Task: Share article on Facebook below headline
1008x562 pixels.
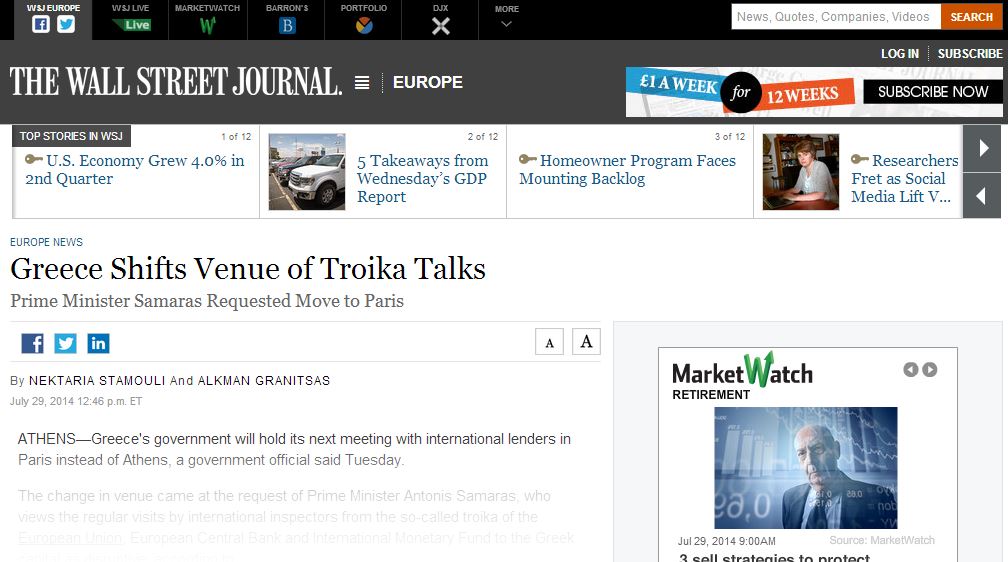Action: pos(33,343)
